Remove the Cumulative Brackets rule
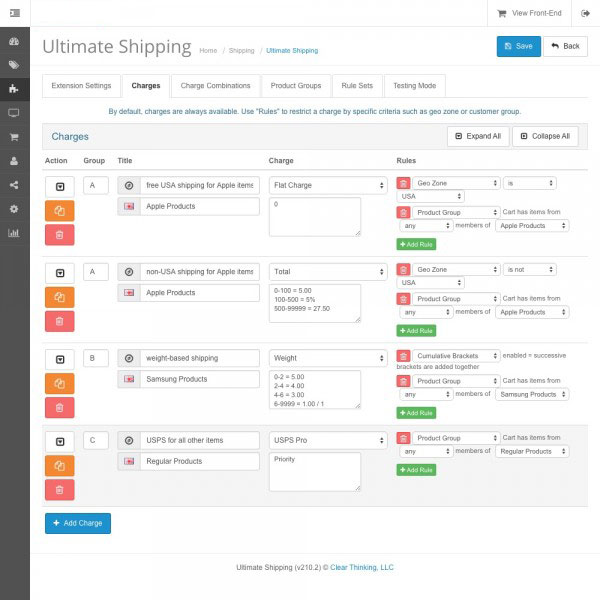The height and width of the screenshot is (600, 600). [x=403, y=356]
